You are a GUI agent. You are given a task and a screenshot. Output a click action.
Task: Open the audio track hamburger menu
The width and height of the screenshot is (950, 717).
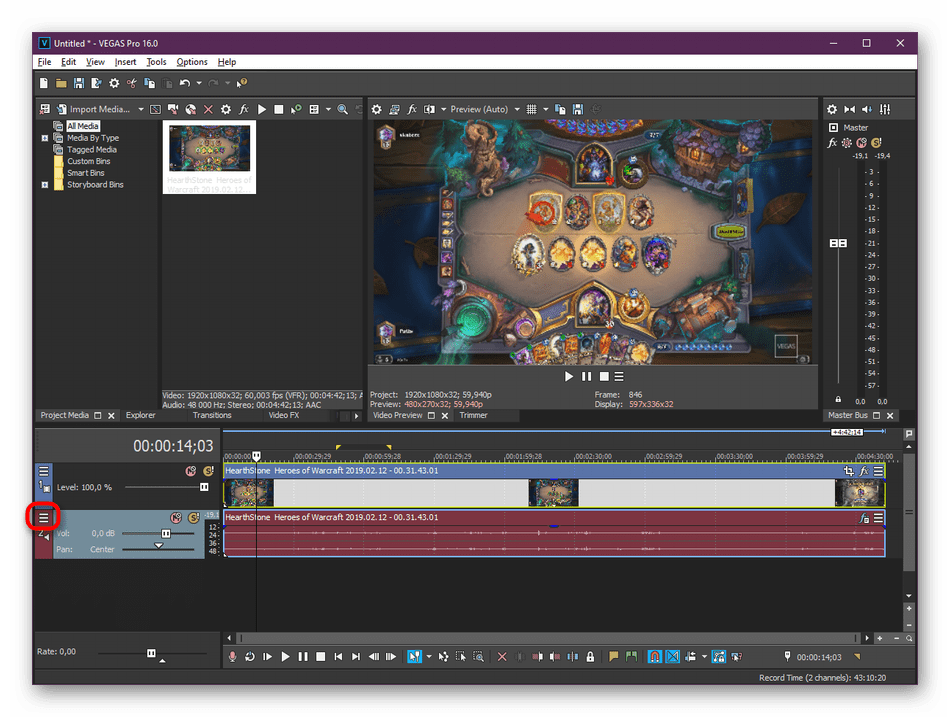(43, 517)
